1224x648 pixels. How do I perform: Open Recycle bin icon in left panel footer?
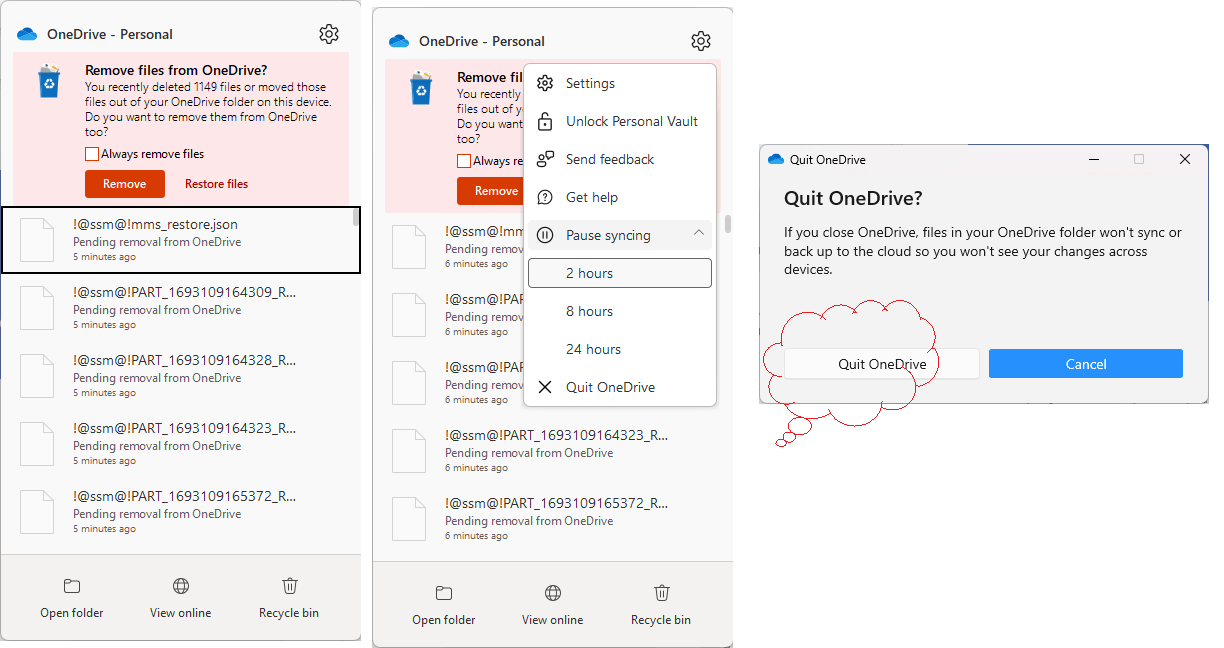coord(289,586)
